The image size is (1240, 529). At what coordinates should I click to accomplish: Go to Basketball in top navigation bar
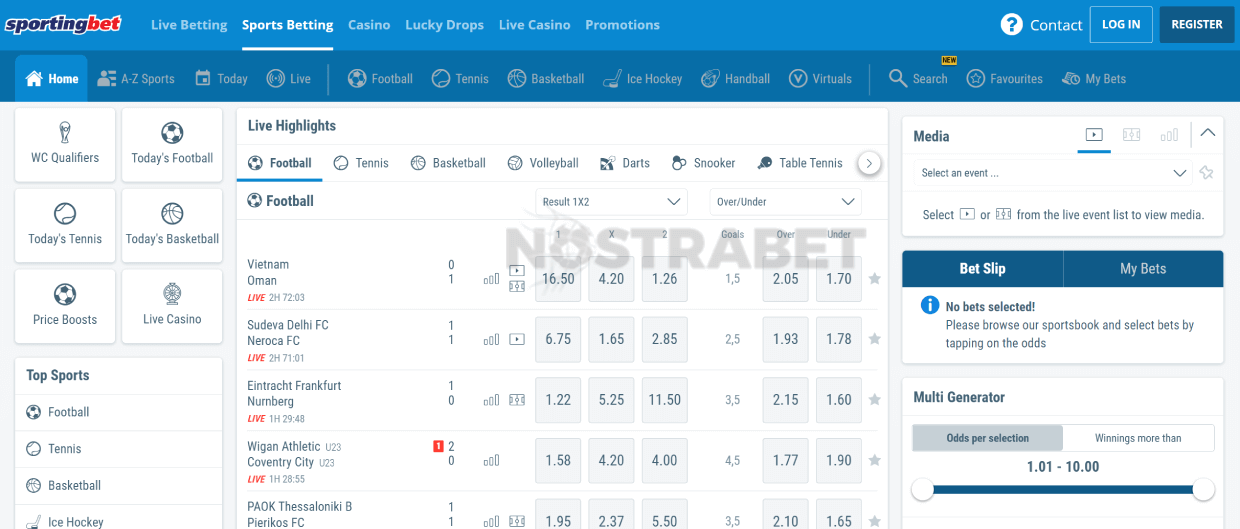[x=546, y=78]
